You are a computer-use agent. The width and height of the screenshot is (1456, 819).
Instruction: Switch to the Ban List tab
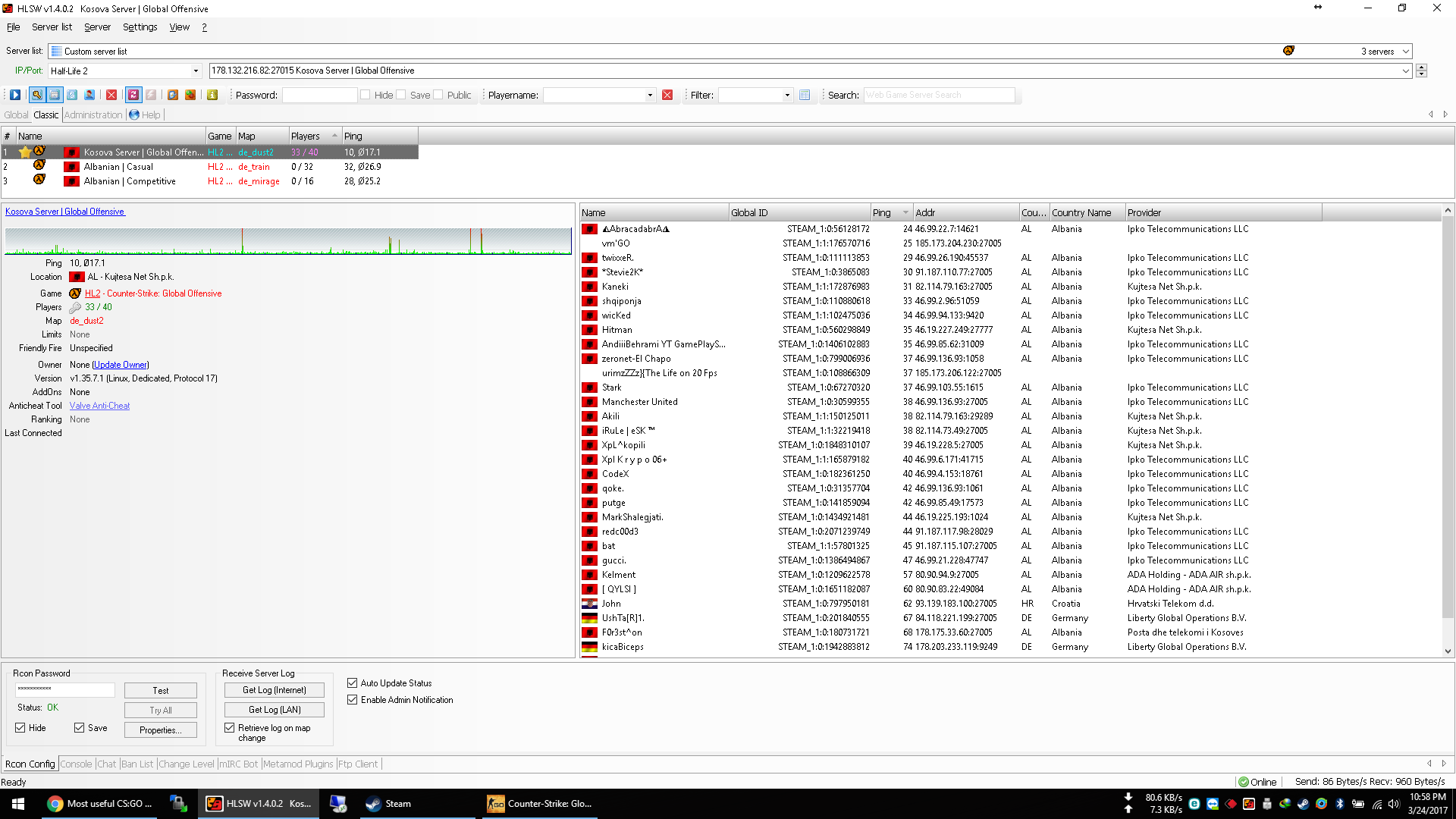[137, 764]
